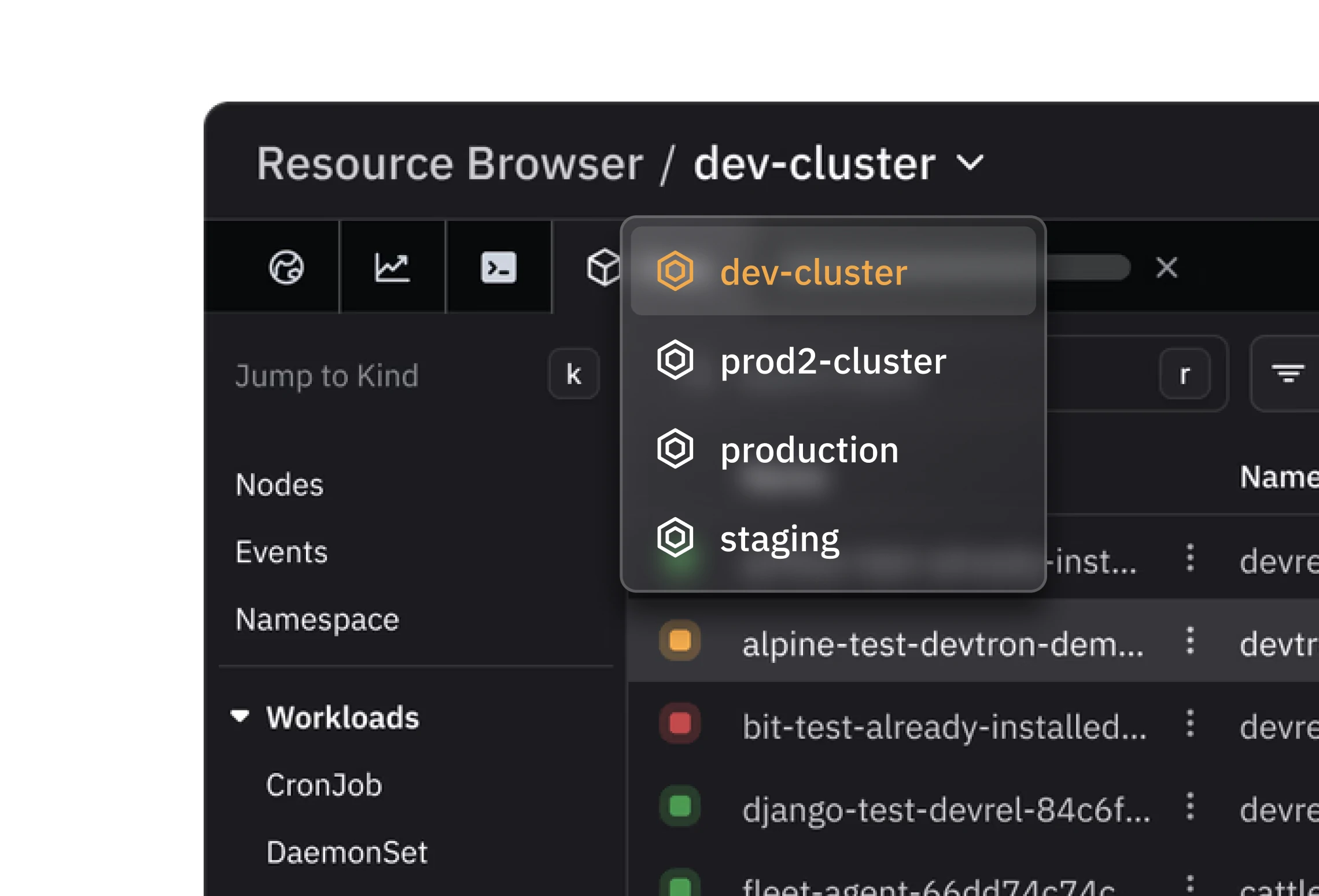
Task: Open kebab menu for django-test-devrel row
Action: pos(1189,807)
